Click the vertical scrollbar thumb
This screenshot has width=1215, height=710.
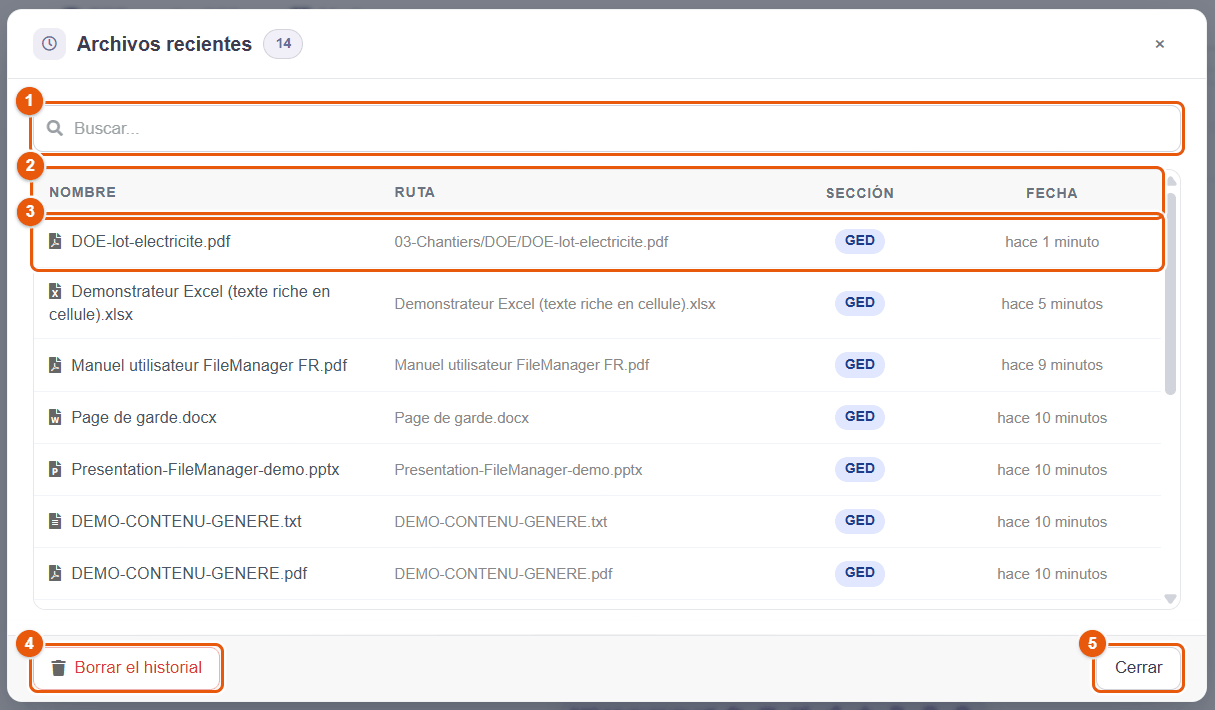coord(1171,293)
